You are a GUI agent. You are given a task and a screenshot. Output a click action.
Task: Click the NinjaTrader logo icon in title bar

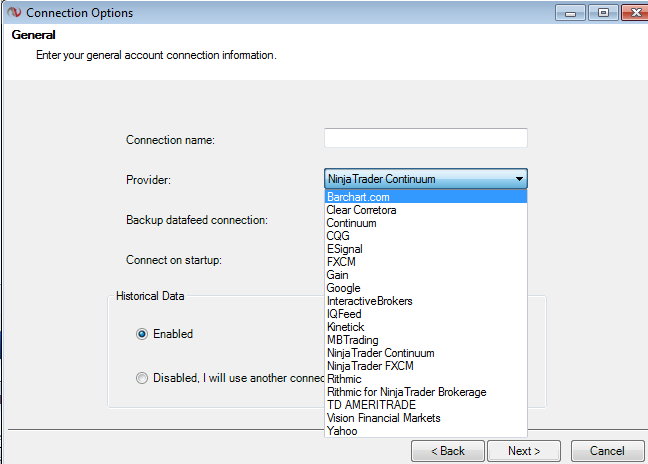(x=14, y=12)
